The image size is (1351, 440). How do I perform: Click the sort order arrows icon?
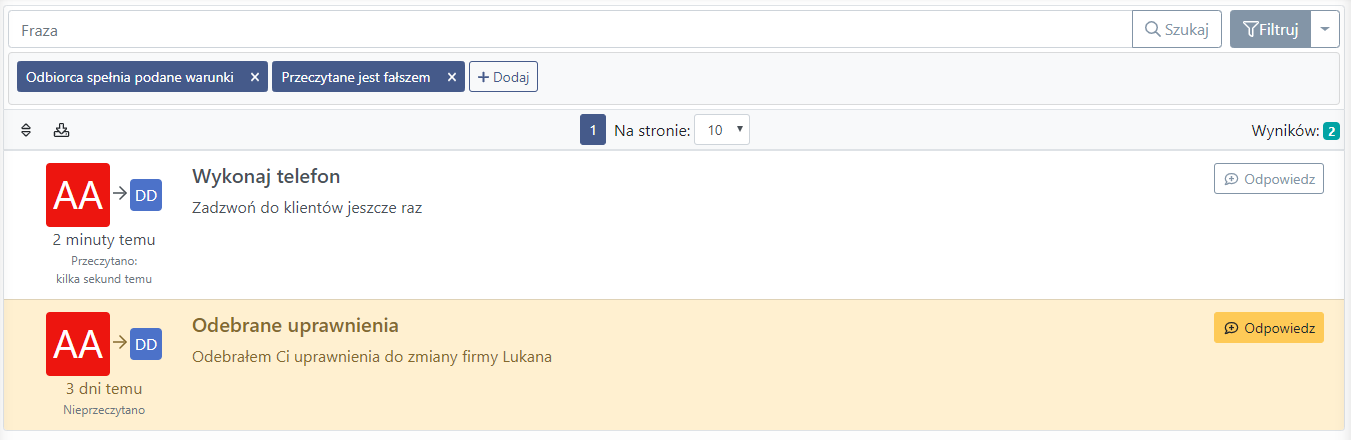(x=27, y=130)
